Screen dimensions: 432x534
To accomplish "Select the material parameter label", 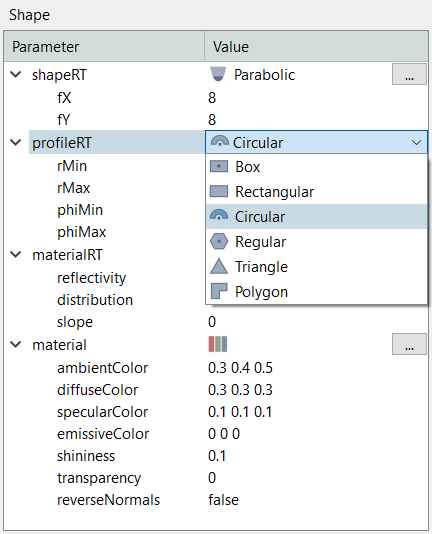I will [x=59, y=345].
